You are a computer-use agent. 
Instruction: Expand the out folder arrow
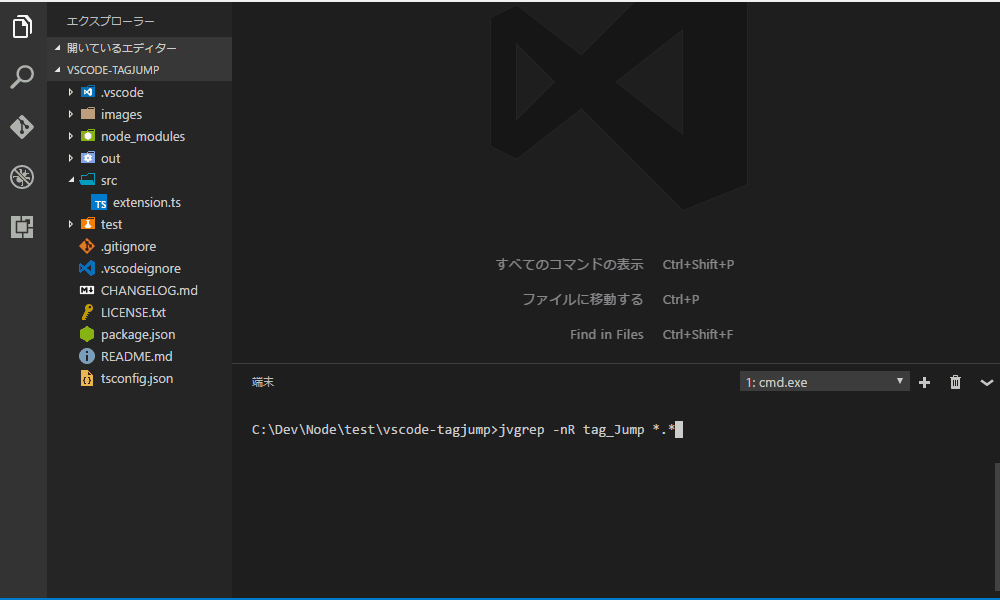coord(71,158)
